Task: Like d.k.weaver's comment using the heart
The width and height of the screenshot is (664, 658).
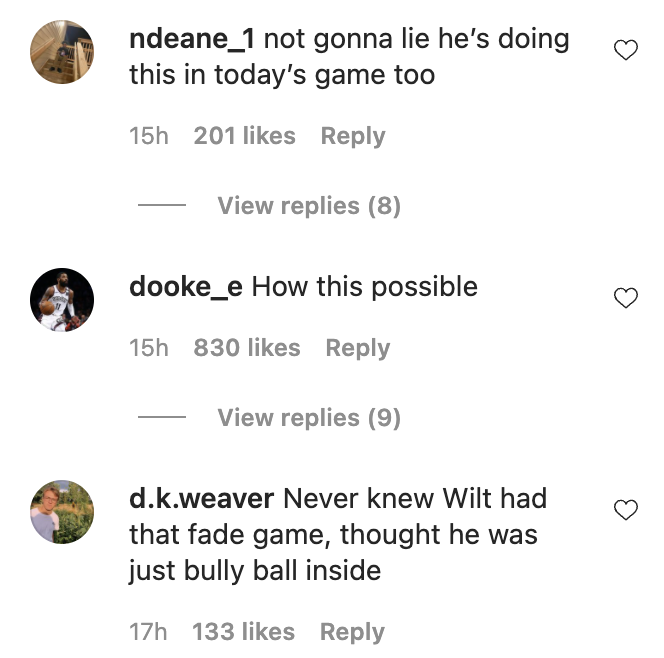Action: pos(625,509)
